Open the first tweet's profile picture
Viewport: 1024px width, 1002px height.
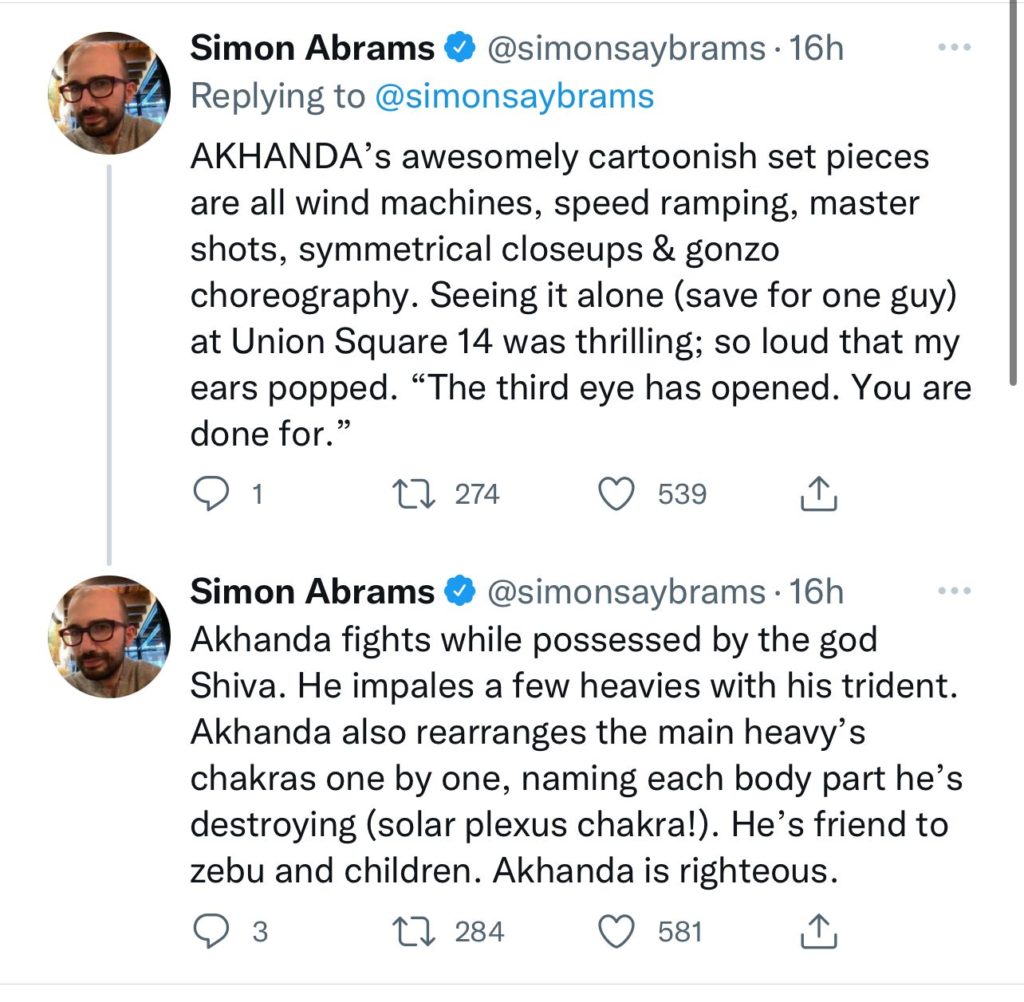click(x=104, y=92)
